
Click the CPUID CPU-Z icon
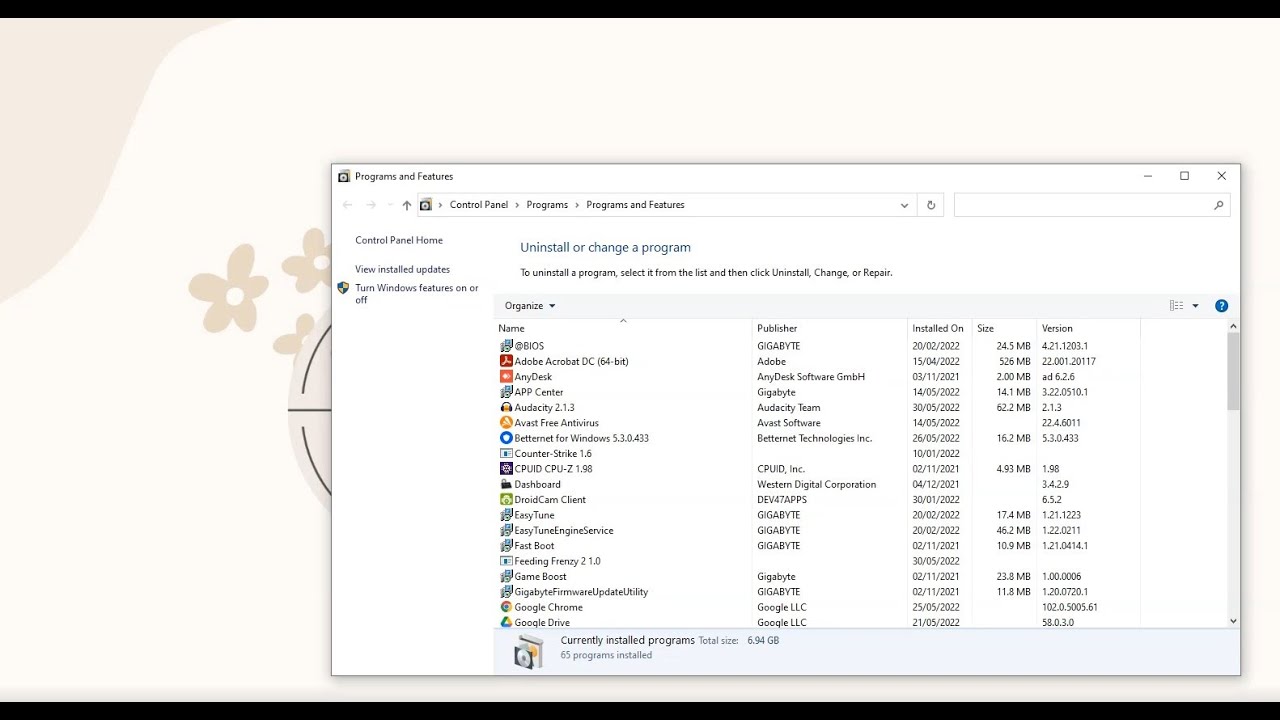(x=506, y=469)
